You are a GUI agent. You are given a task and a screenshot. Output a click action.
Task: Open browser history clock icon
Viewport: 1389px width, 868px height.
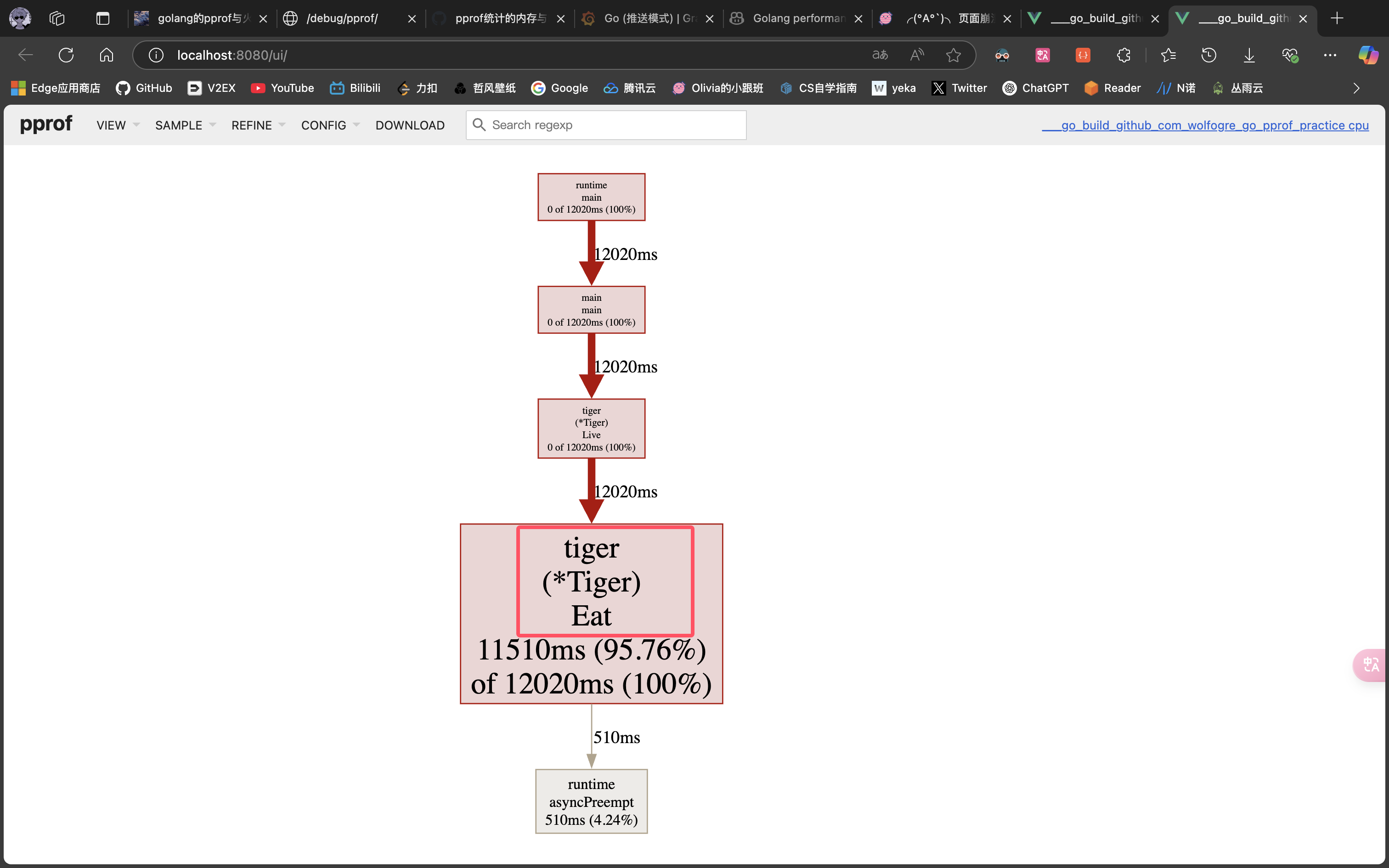1209,55
